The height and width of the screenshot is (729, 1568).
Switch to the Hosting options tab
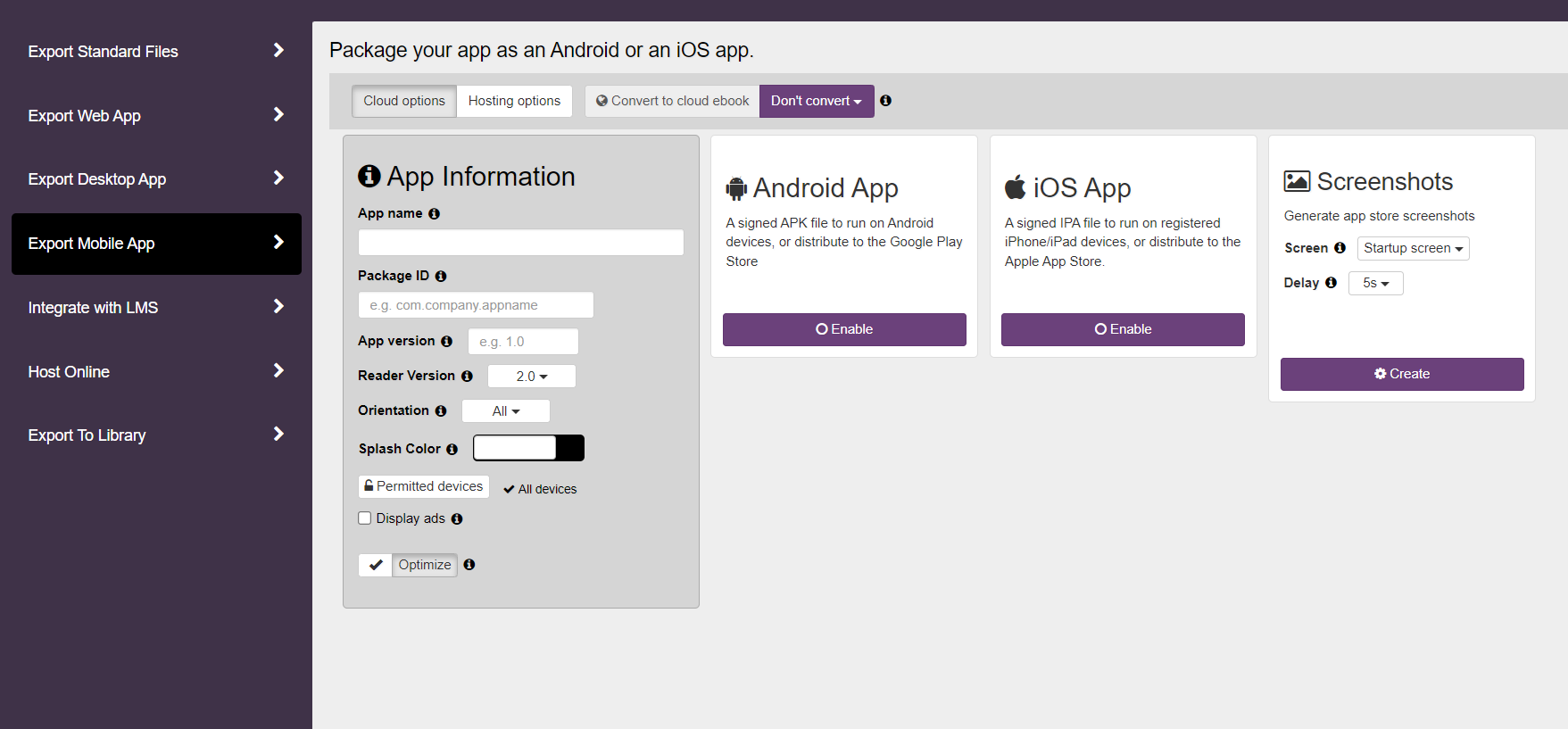coord(514,101)
